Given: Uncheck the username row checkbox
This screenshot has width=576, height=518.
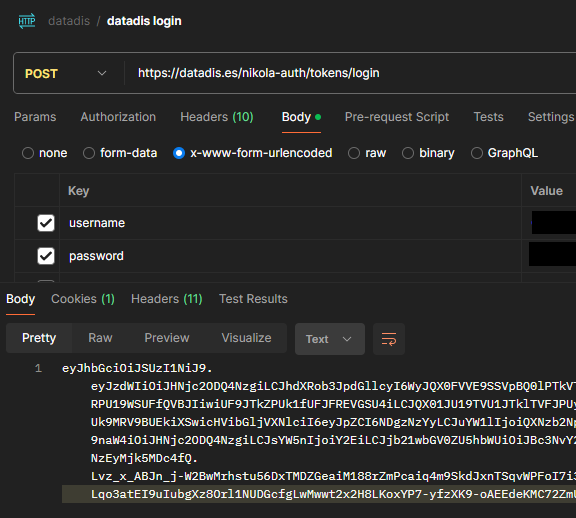Looking at the screenshot, I should tap(46, 223).
